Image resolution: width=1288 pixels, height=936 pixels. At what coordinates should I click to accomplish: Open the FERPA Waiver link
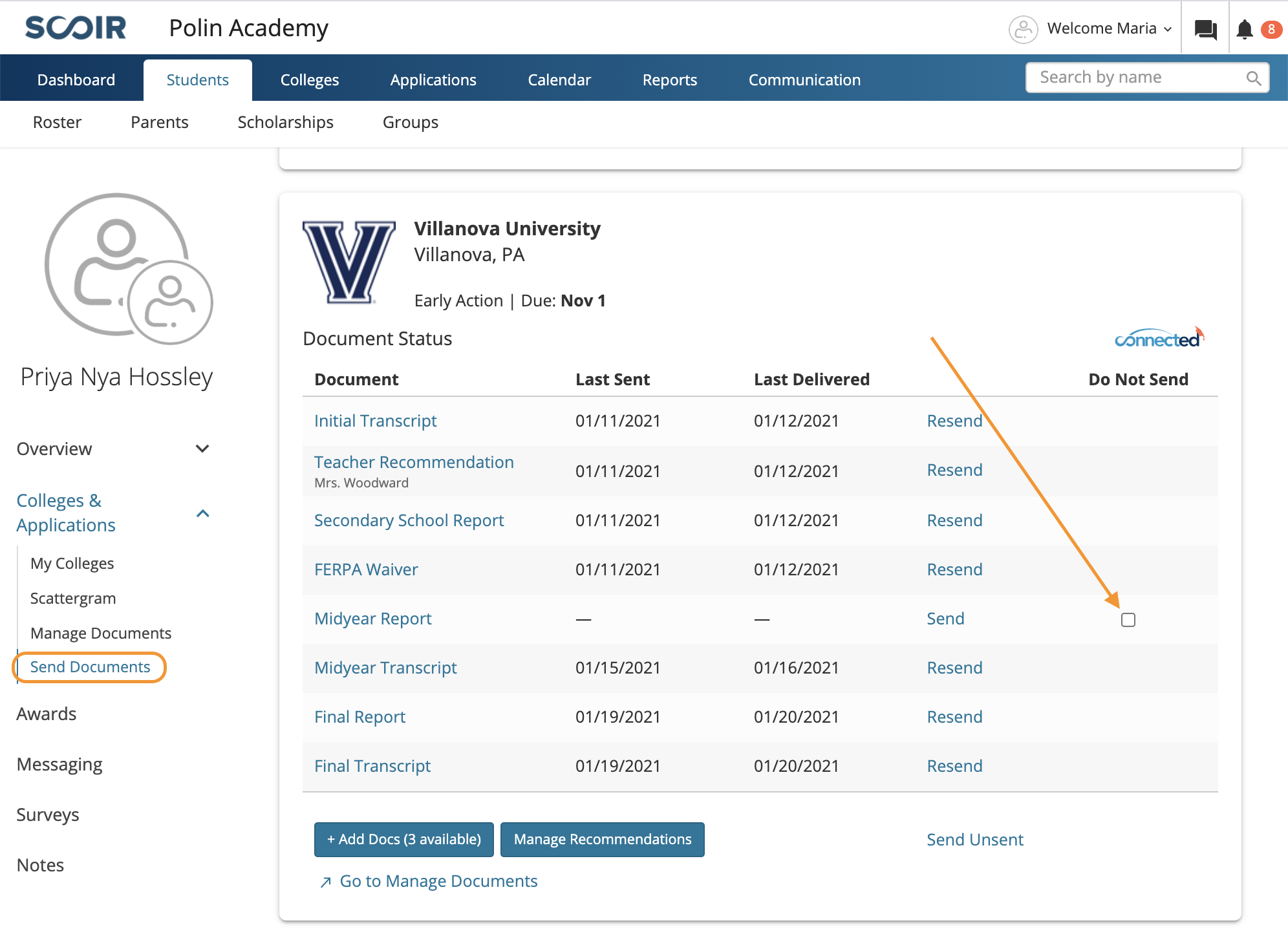[366, 569]
